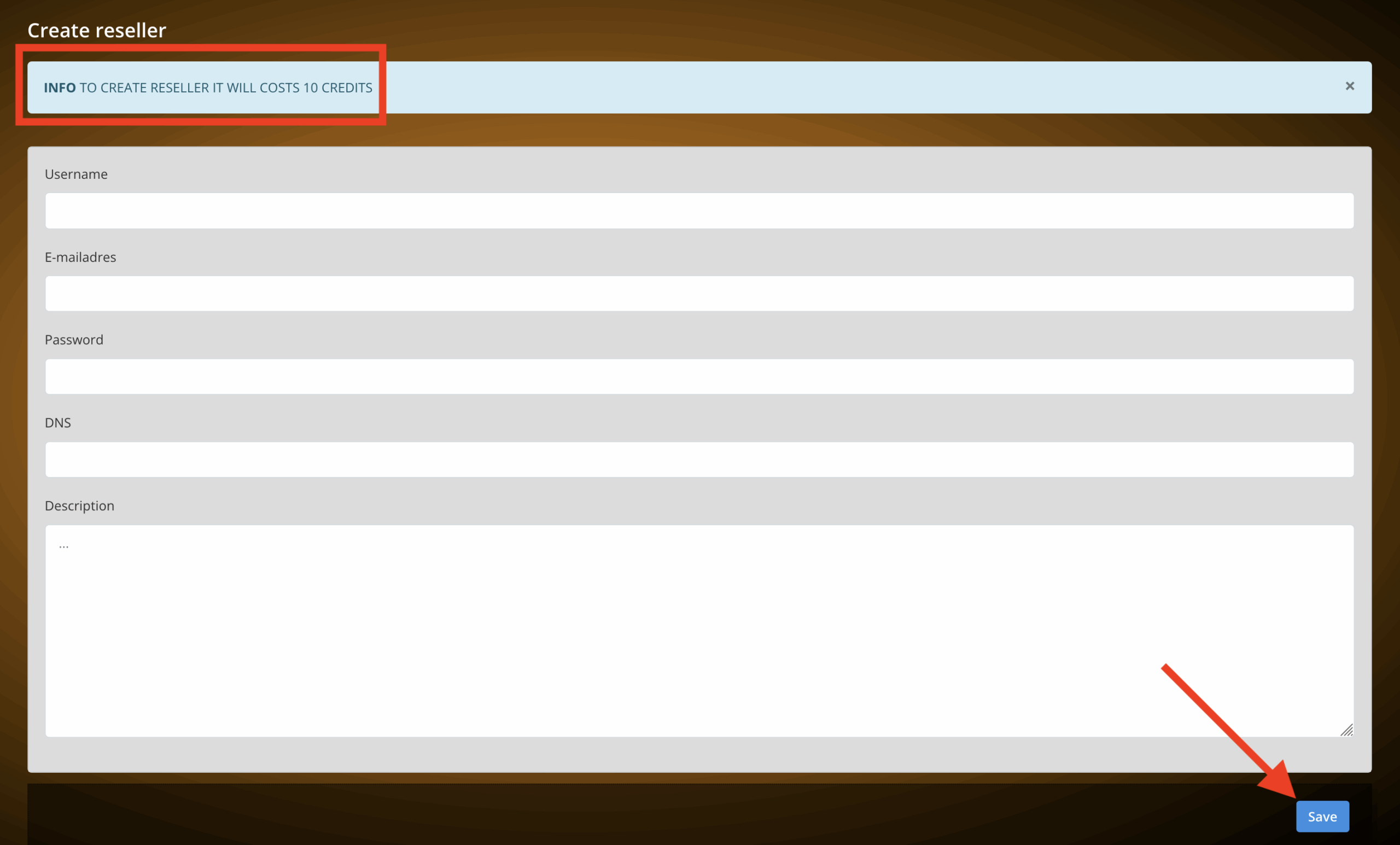Dismiss the info alert with the X icon
Image resolution: width=1400 pixels, height=845 pixels.
tap(1350, 86)
